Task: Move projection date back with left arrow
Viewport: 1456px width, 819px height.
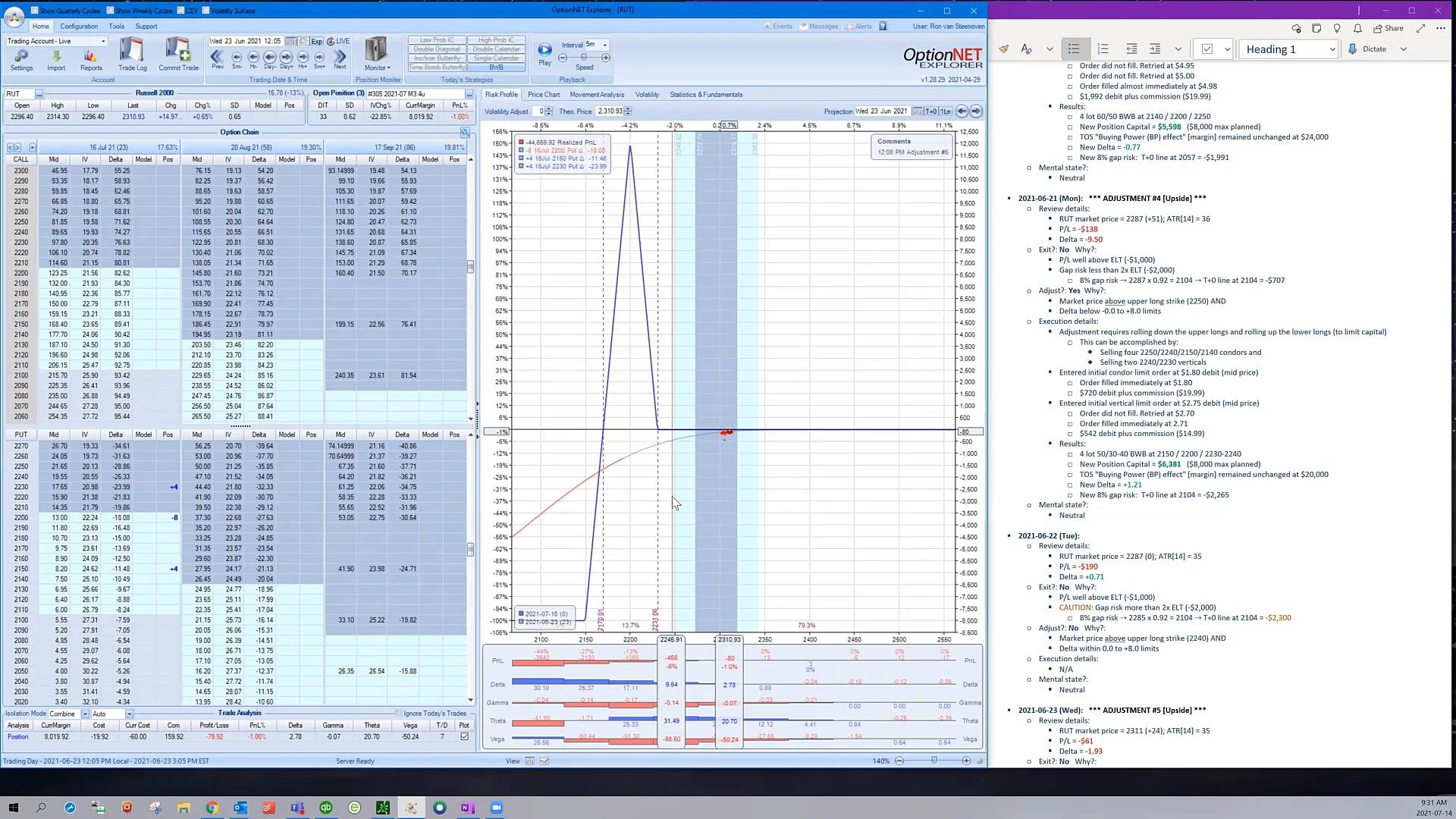Action: (x=962, y=111)
